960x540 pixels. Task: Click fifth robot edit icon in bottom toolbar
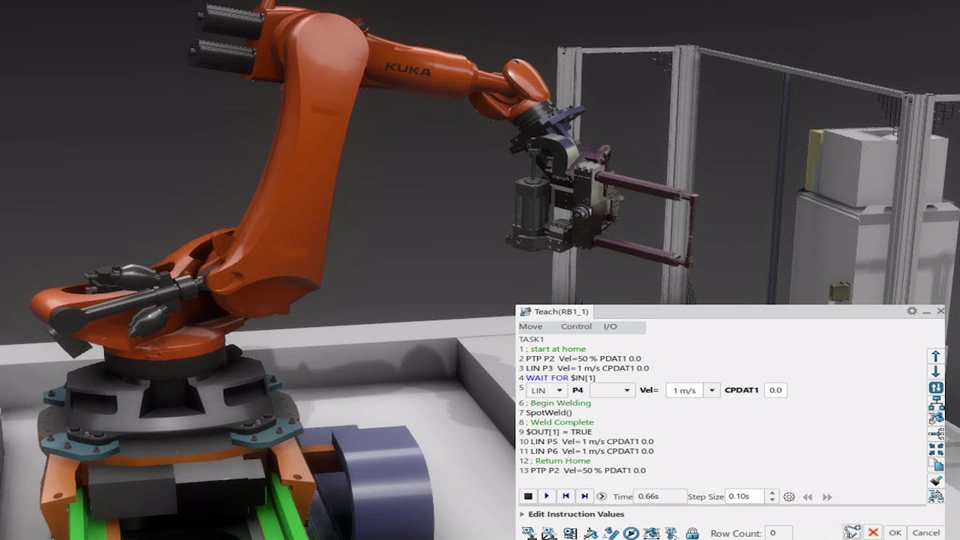[610, 533]
